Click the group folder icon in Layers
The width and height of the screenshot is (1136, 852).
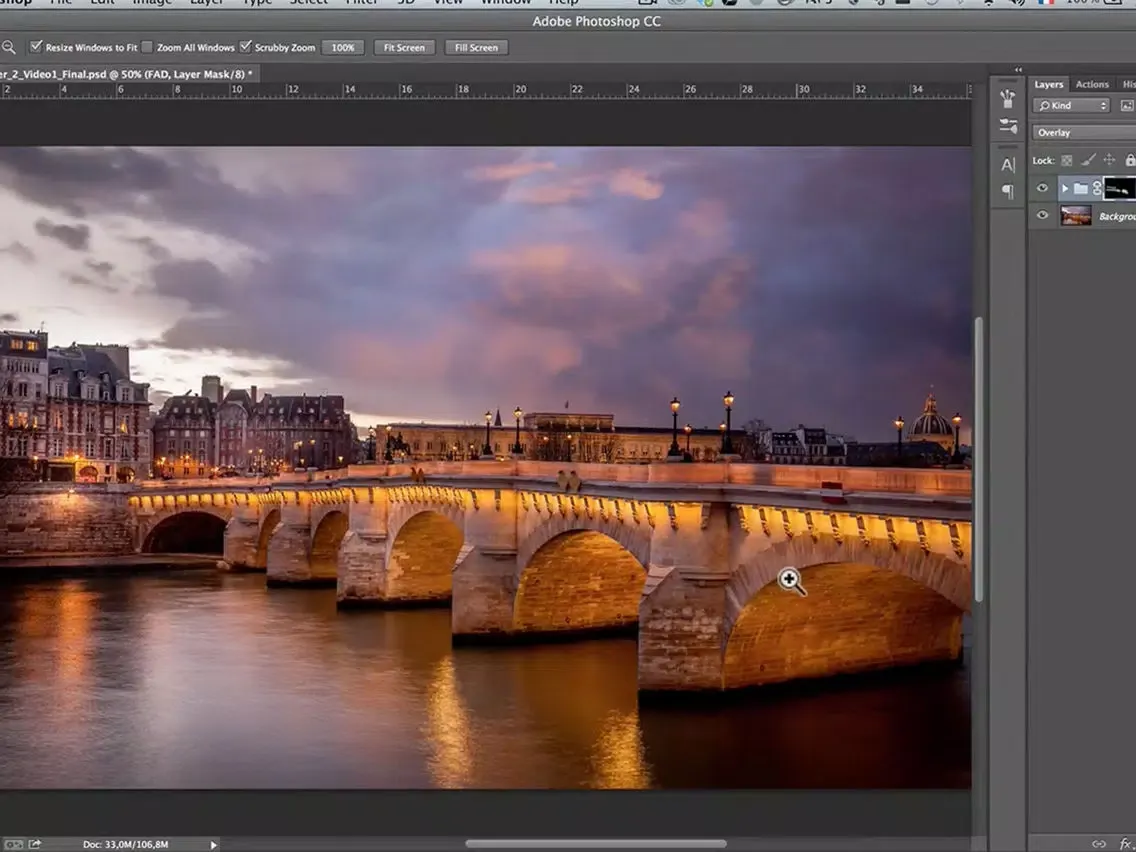pyautogui.click(x=1080, y=188)
